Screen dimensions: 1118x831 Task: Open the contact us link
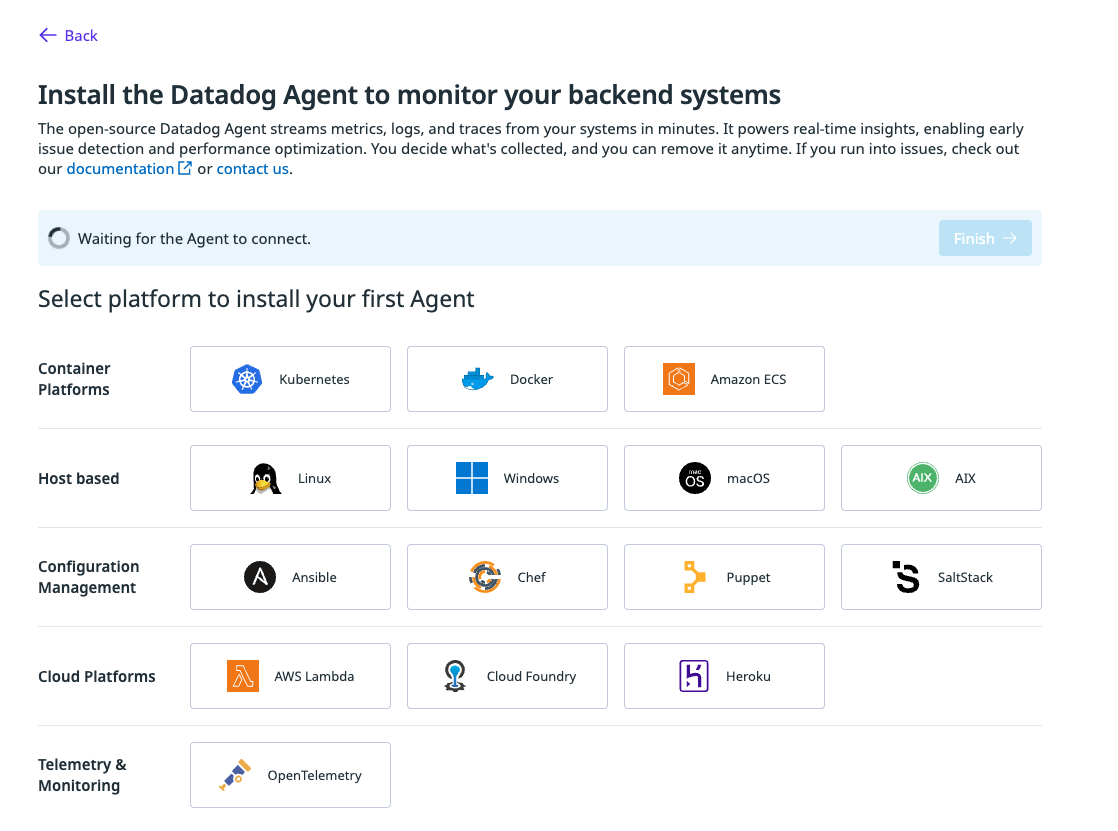click(252, 169)
